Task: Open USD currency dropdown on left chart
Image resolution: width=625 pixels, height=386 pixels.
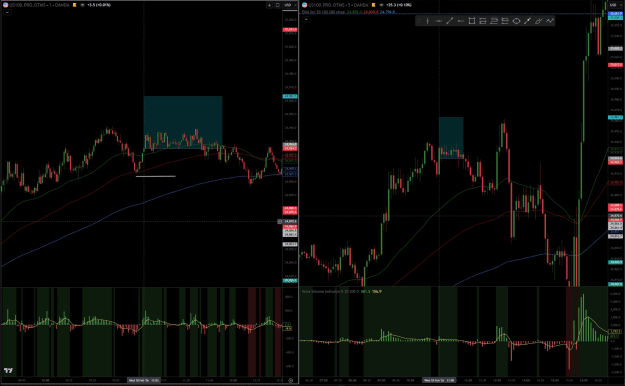Action: tap(289, 5)
